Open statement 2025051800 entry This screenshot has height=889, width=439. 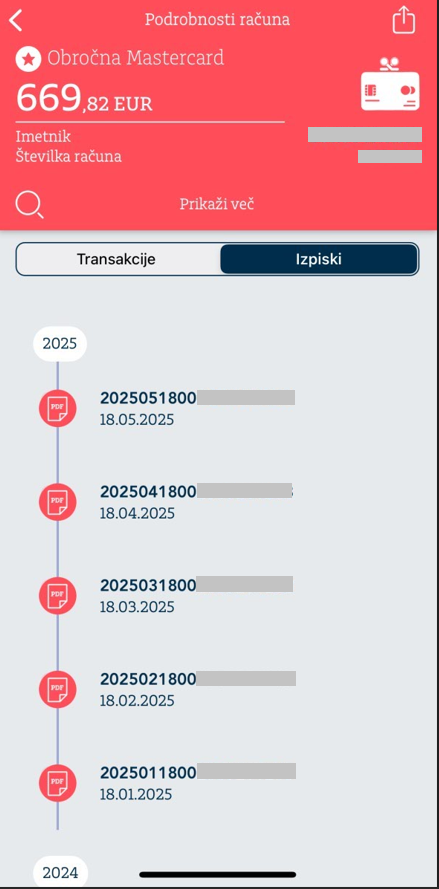point(197,408)
